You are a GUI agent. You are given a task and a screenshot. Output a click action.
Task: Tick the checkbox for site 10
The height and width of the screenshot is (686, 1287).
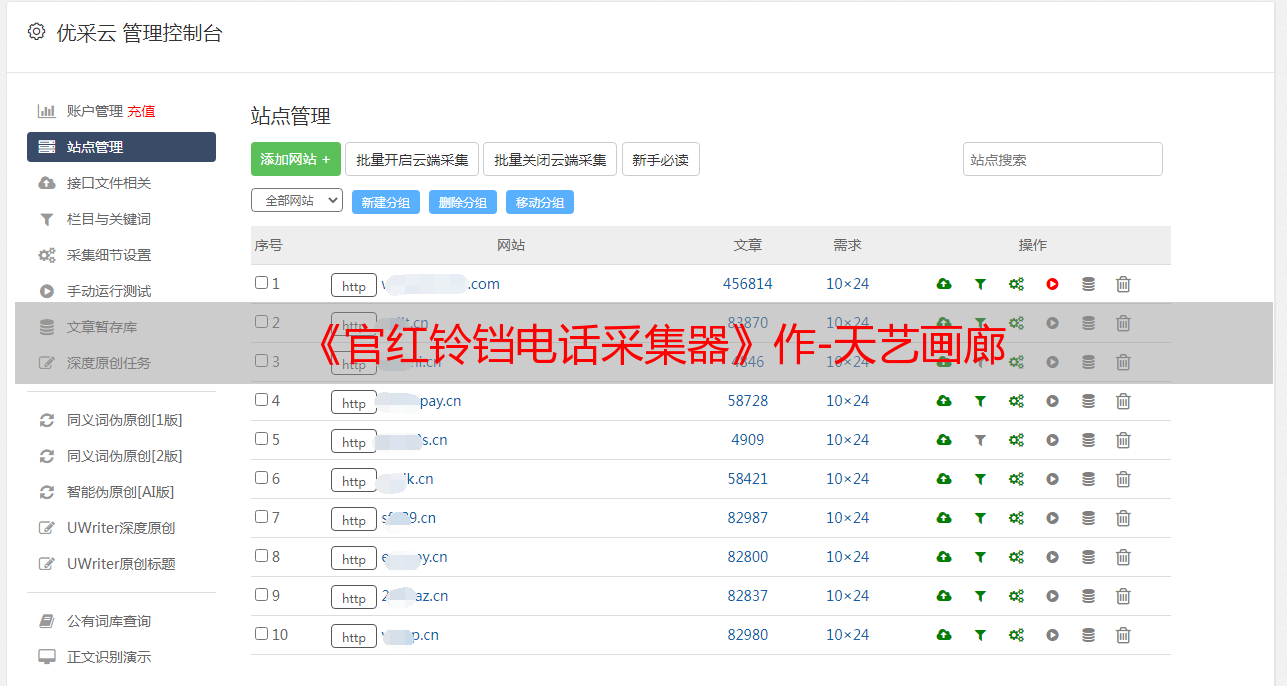261,634
